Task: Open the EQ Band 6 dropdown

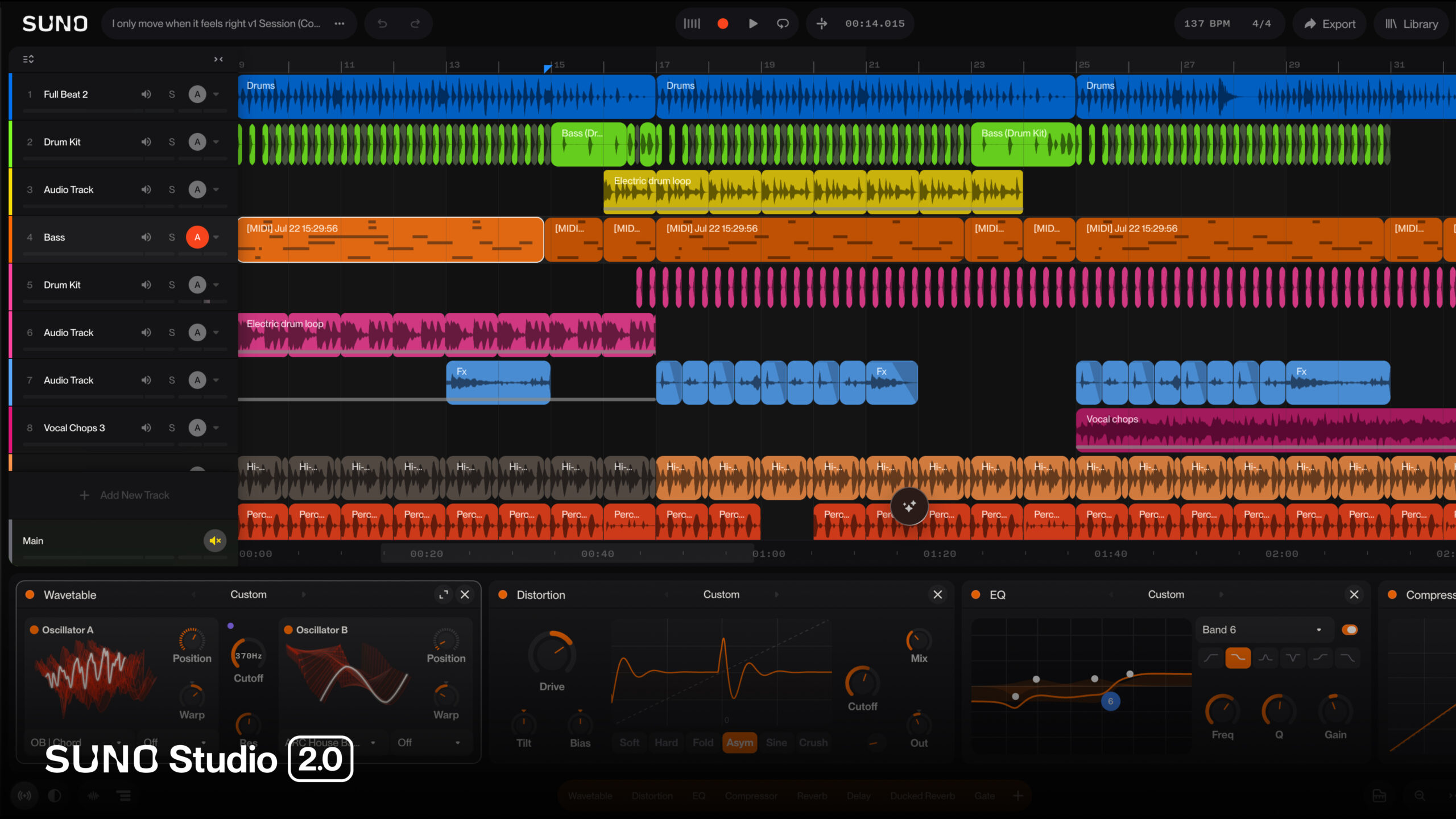Action: tap(1265, 630)
